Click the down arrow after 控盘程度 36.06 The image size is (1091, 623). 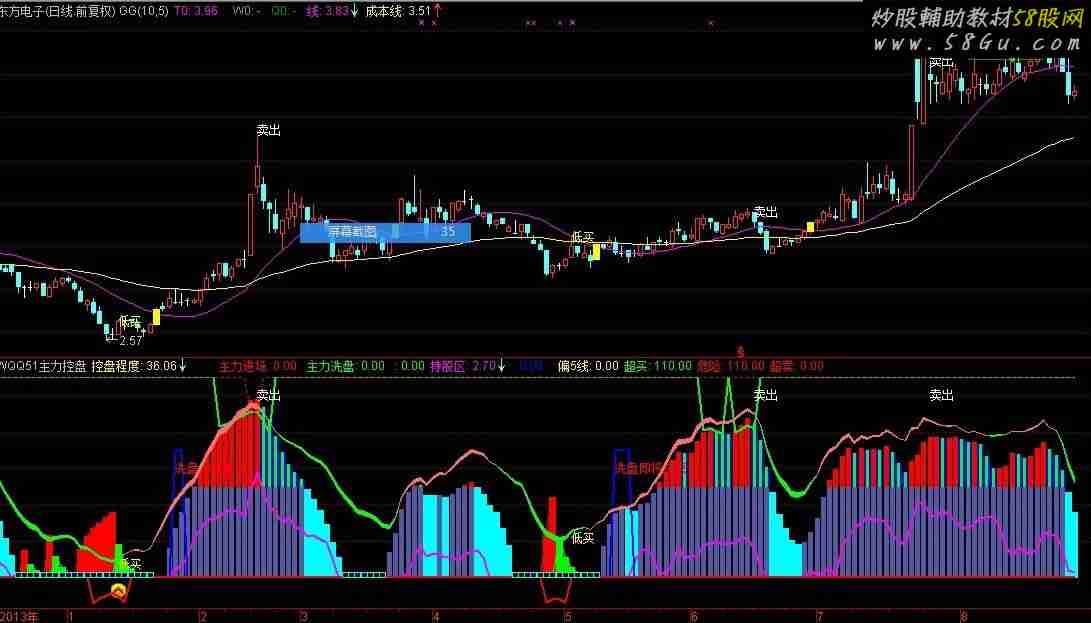(x=183, y=366)
